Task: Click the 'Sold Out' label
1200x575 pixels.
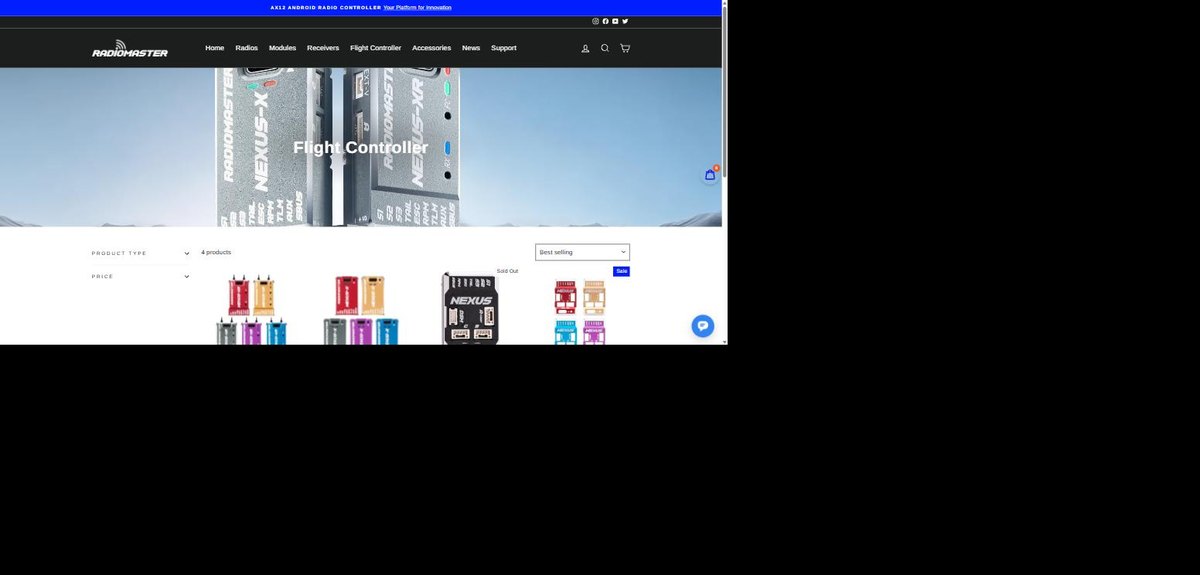Action: point(507,271)
